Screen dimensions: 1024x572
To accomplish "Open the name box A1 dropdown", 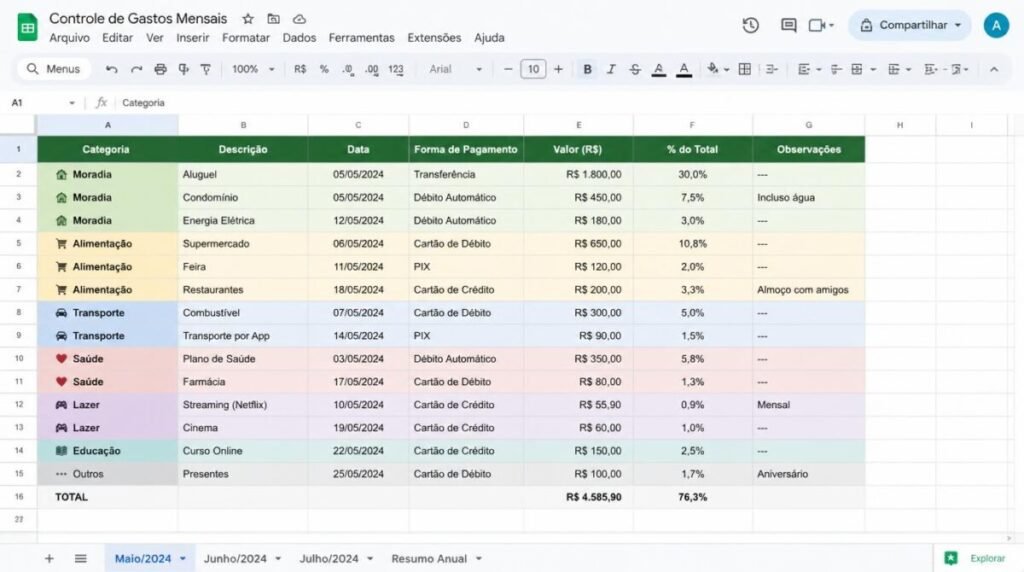I will [71, 103].
